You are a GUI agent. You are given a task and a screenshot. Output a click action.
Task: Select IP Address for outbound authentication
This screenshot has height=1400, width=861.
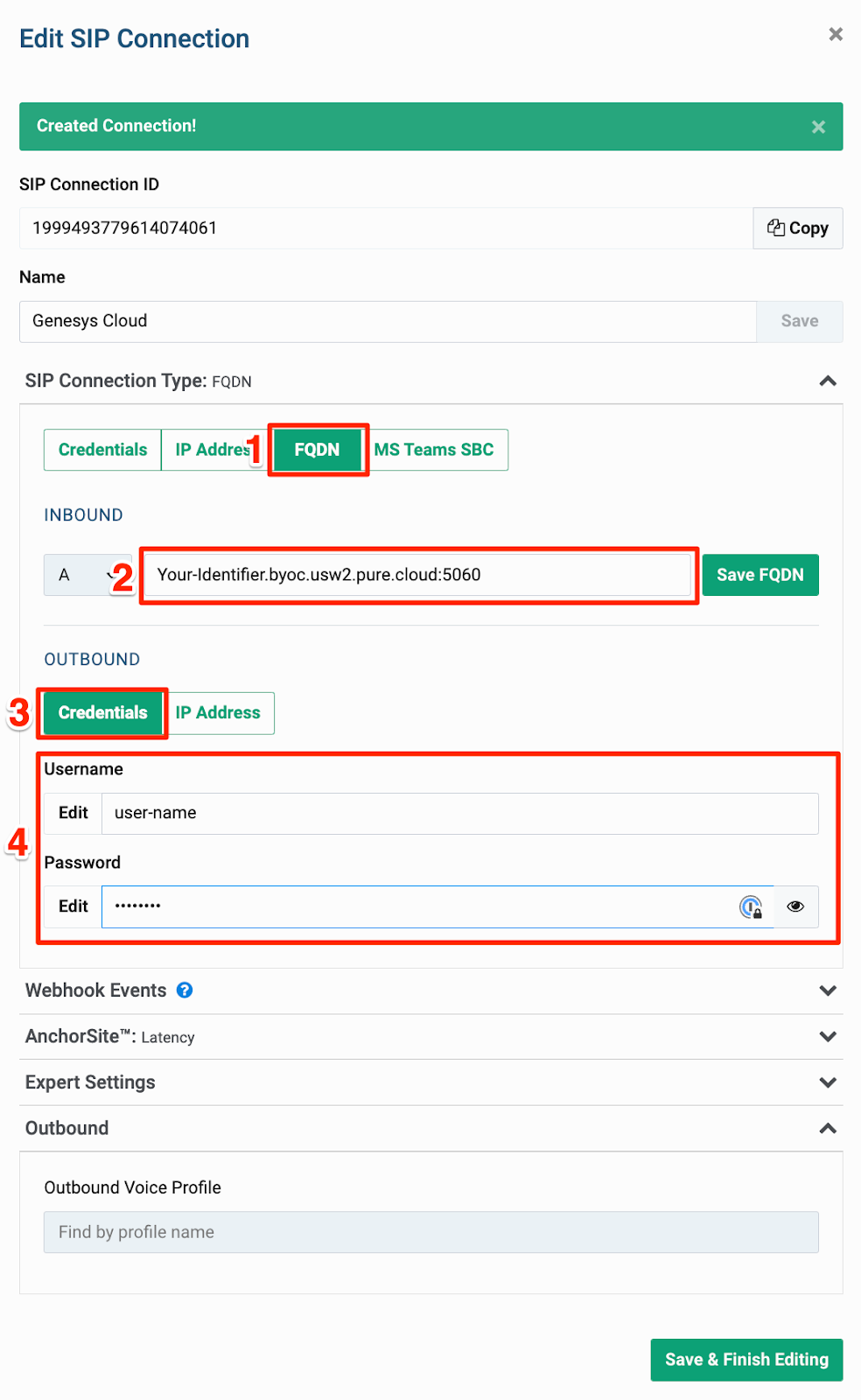(x=219, y=712)
